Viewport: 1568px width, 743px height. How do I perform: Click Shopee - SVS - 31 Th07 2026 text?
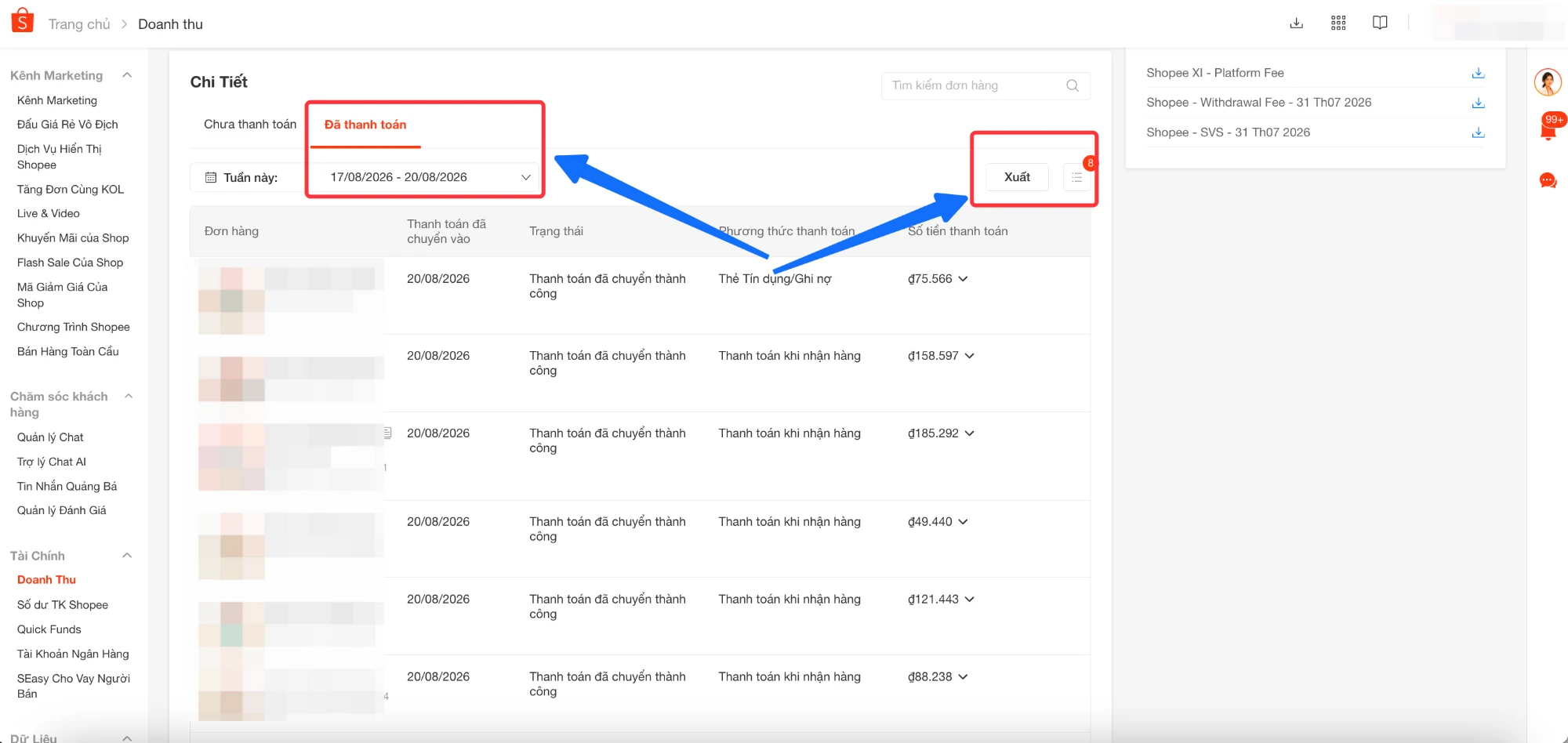1228,132
